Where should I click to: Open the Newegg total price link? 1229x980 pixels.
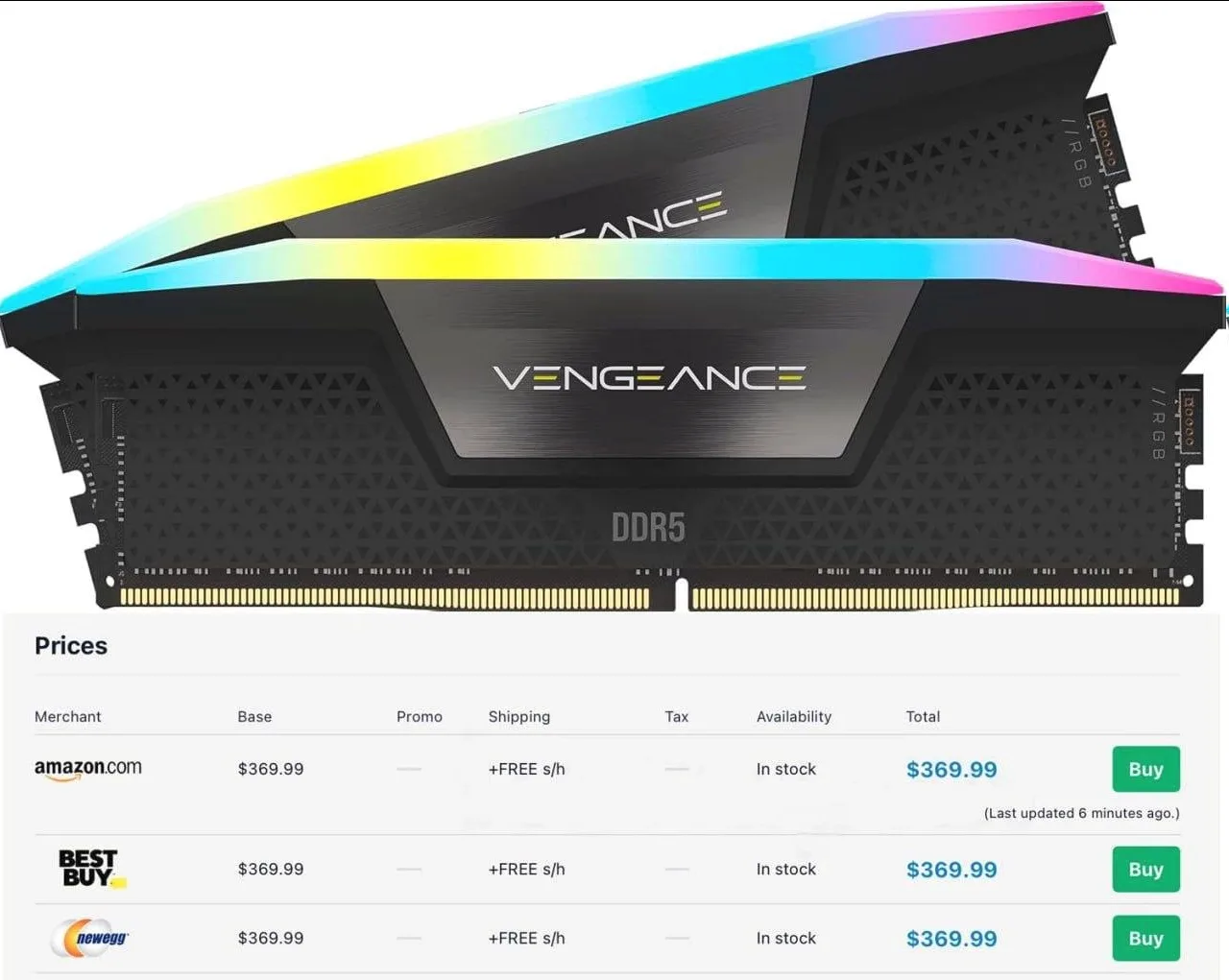pyautogui.click(x=951, y=939)
